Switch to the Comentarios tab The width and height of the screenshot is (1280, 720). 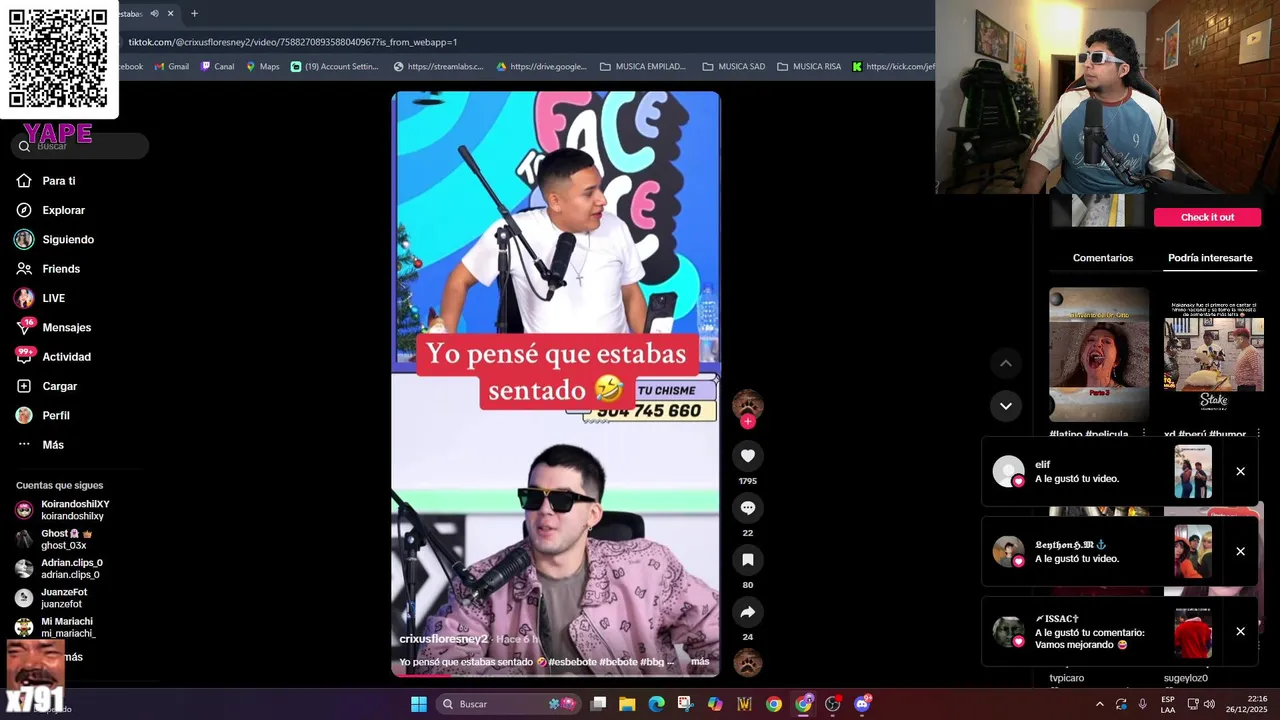tap(1103, 258)
